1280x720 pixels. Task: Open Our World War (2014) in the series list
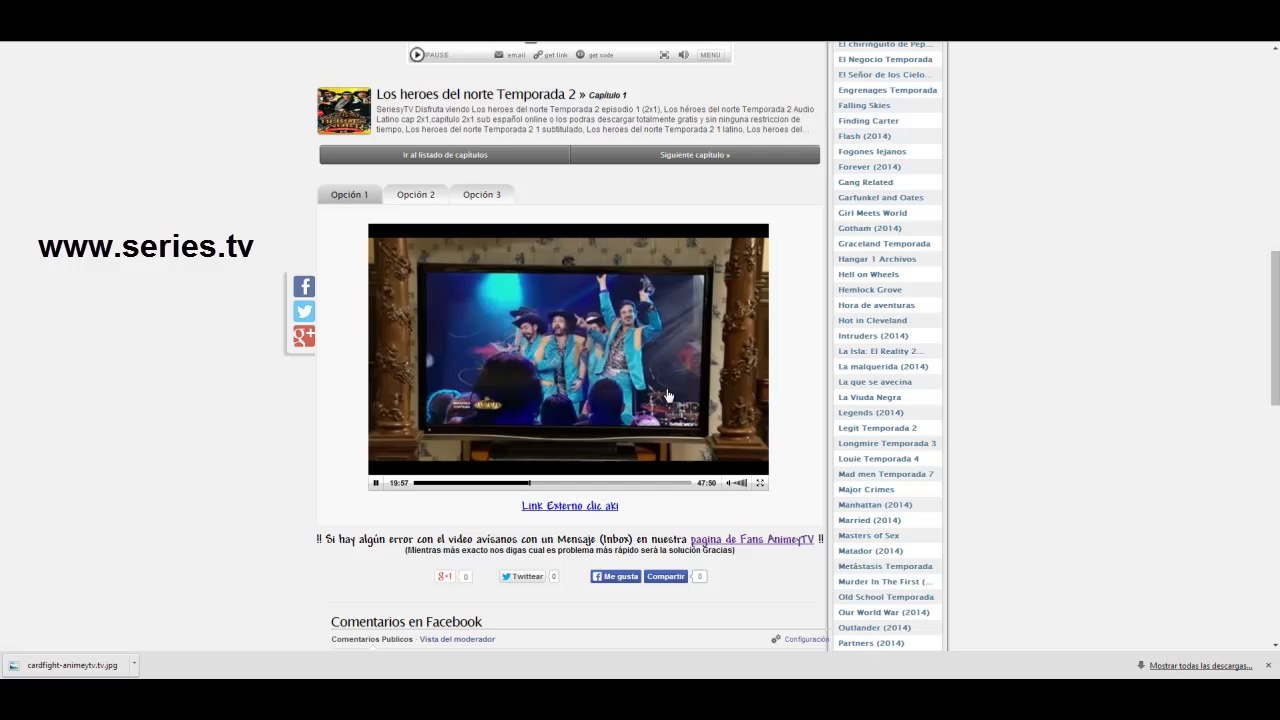click(883, 613)
